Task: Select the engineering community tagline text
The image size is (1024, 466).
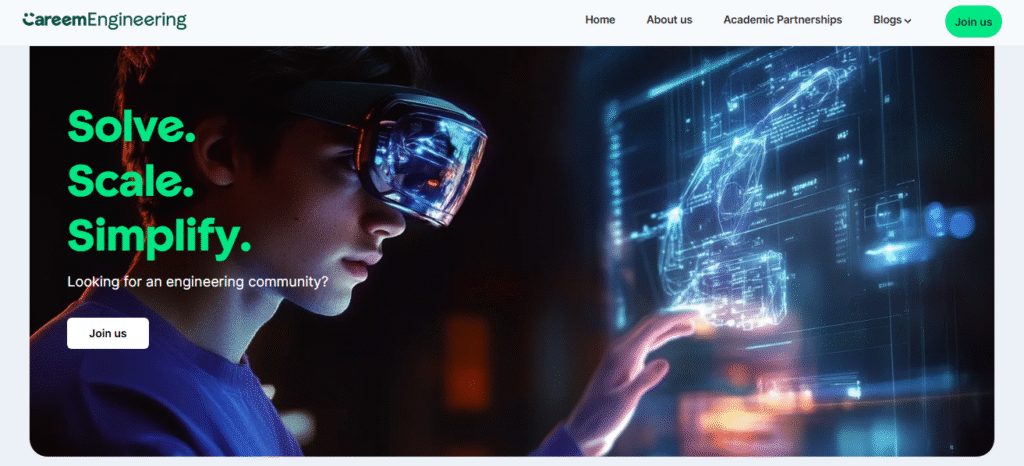Action: click(x=197, y=282)
